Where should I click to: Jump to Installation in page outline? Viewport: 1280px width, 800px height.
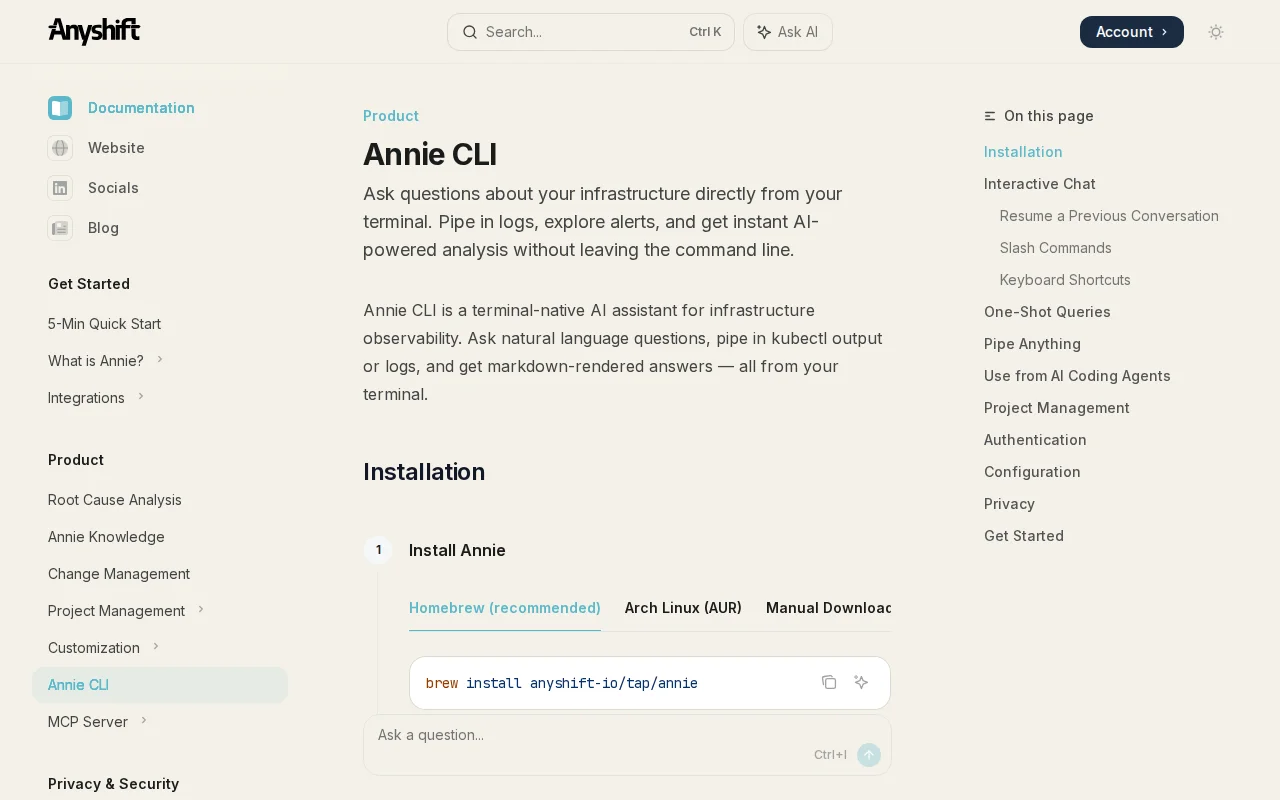tap(1023, 152)
